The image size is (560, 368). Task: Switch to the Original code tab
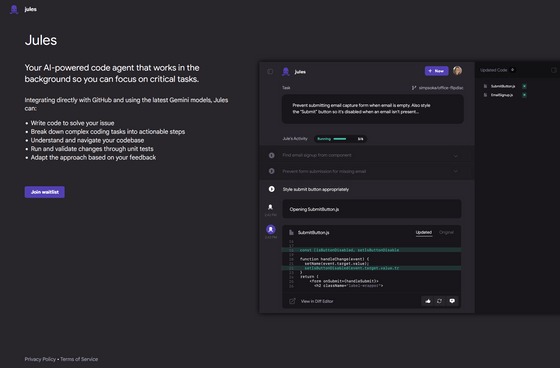click(x=446, y=232)
